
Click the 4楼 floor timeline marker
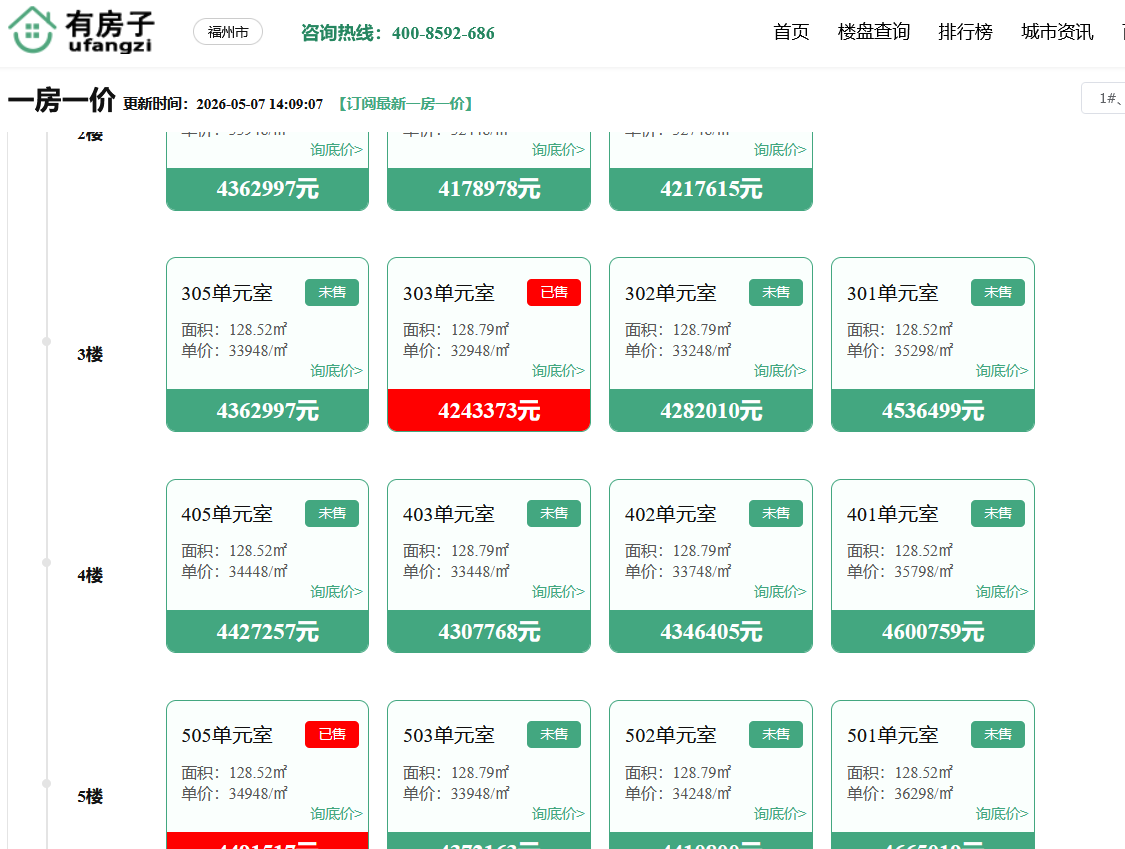click(x=47, y=563)
